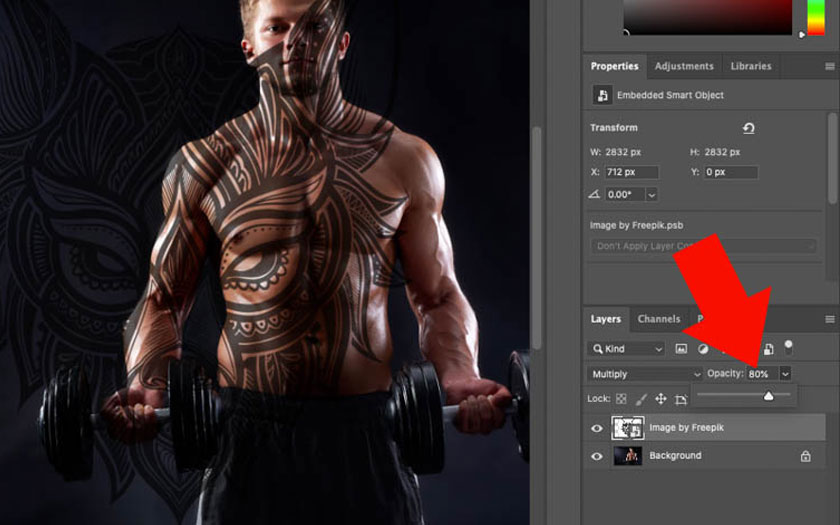Click the prevent artboard auto-nesting lock icon
Viewport: 840px width, 525px height.
coord(681,399)
